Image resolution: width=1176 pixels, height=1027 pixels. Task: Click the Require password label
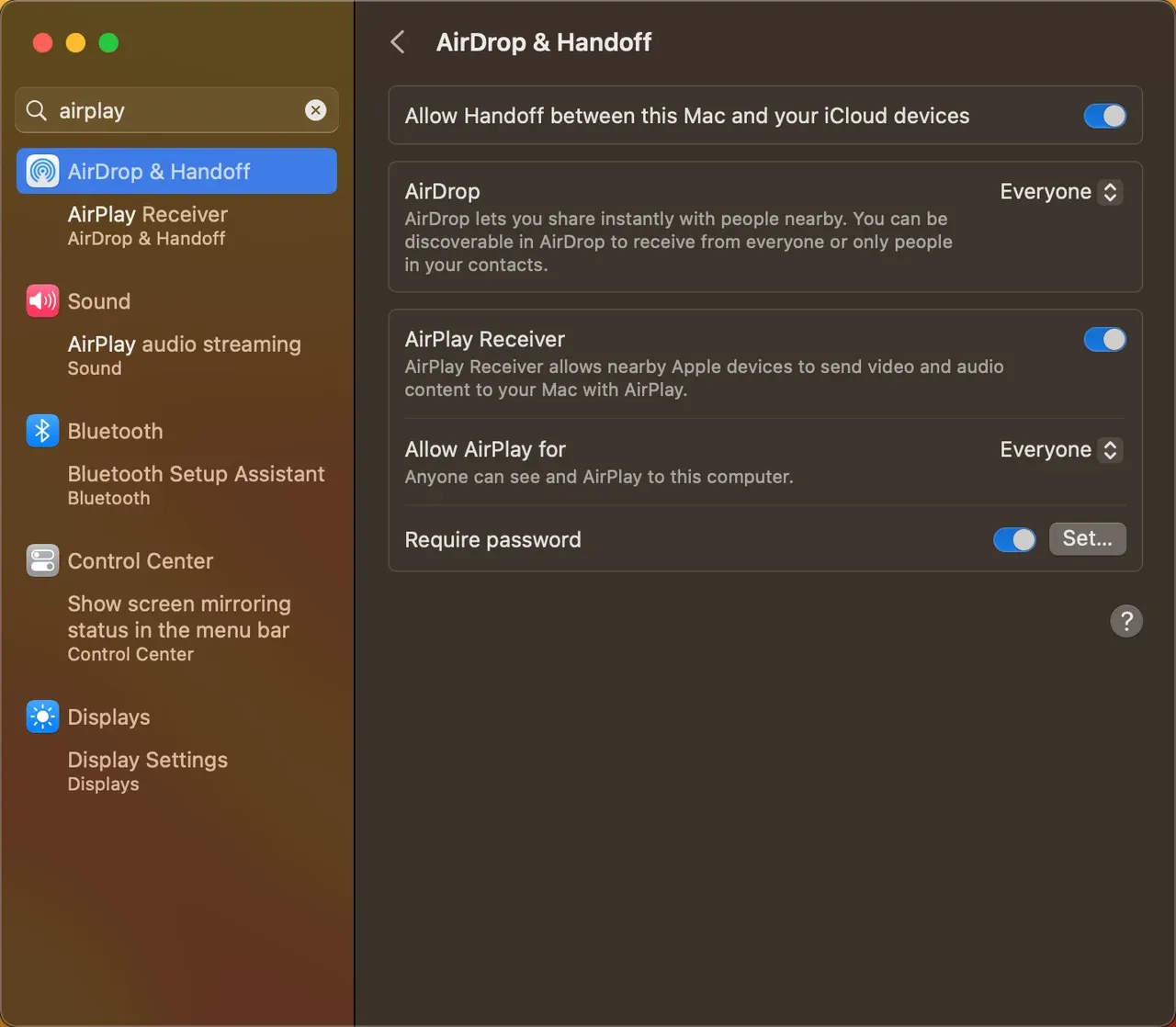coord(493,539)
